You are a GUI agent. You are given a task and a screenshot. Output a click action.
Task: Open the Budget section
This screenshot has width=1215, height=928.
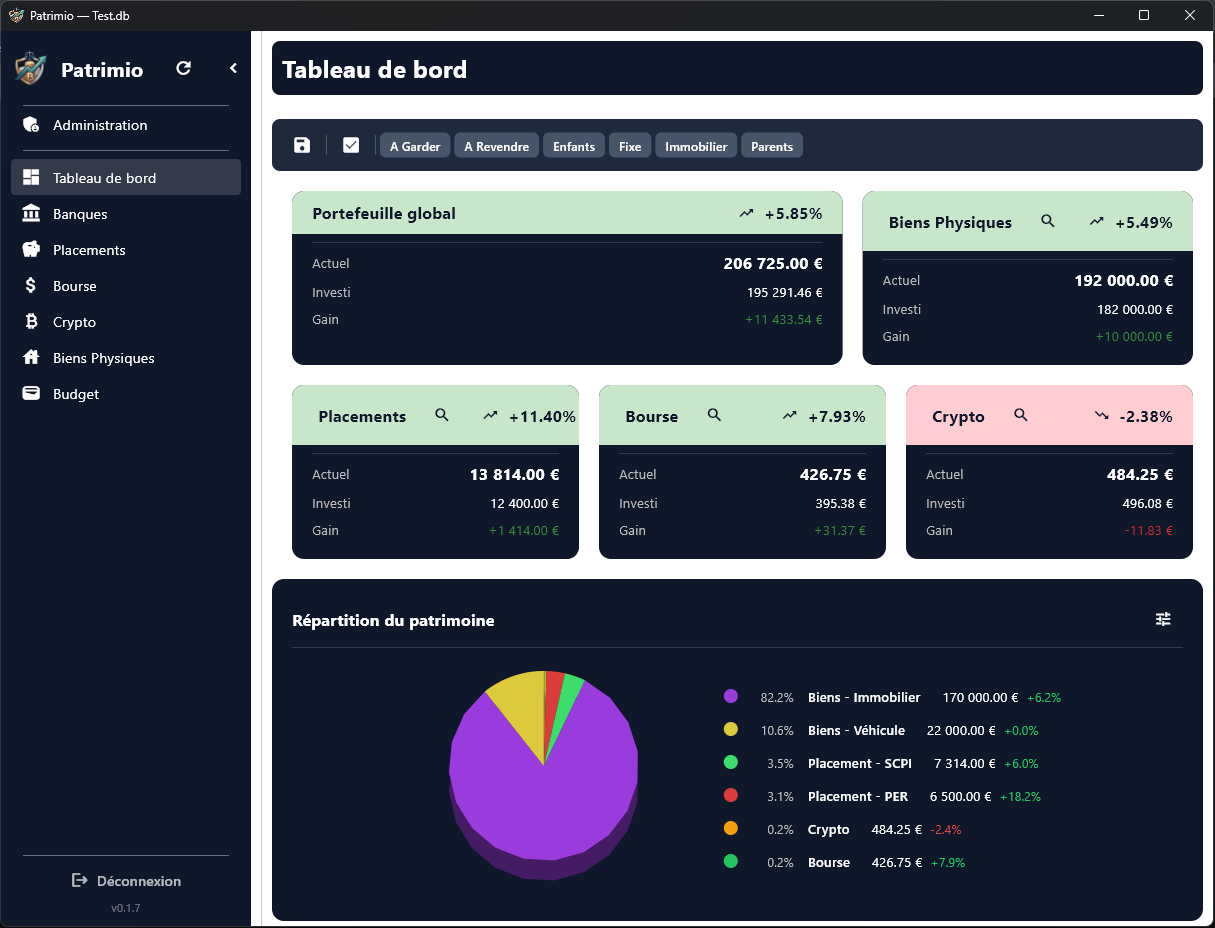point(126,394)
